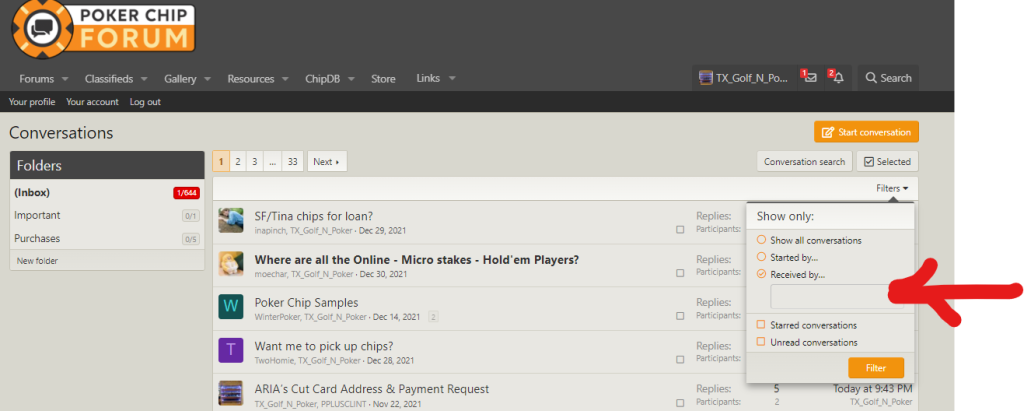
Task: Open the Classifieds dropdown arrow
Action: [143, 79]
